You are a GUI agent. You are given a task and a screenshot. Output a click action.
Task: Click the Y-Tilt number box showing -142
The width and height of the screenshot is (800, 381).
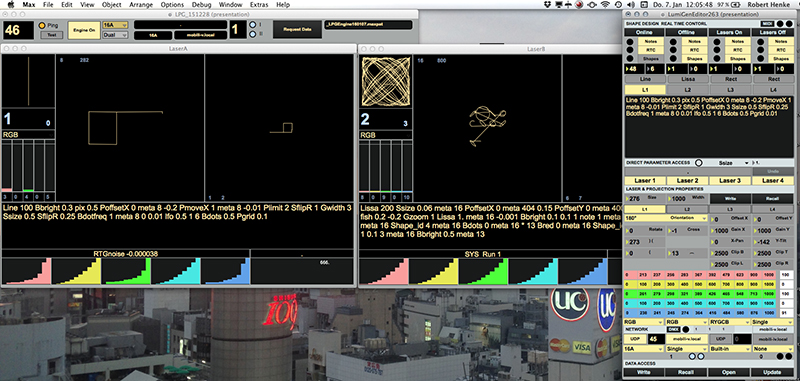click(773, 242)
